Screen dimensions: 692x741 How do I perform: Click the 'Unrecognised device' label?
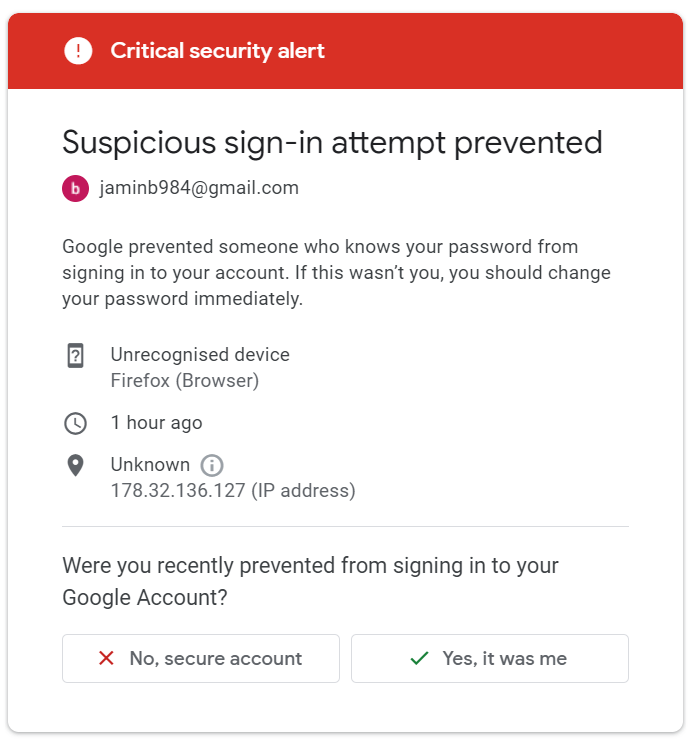pos(200,354)
